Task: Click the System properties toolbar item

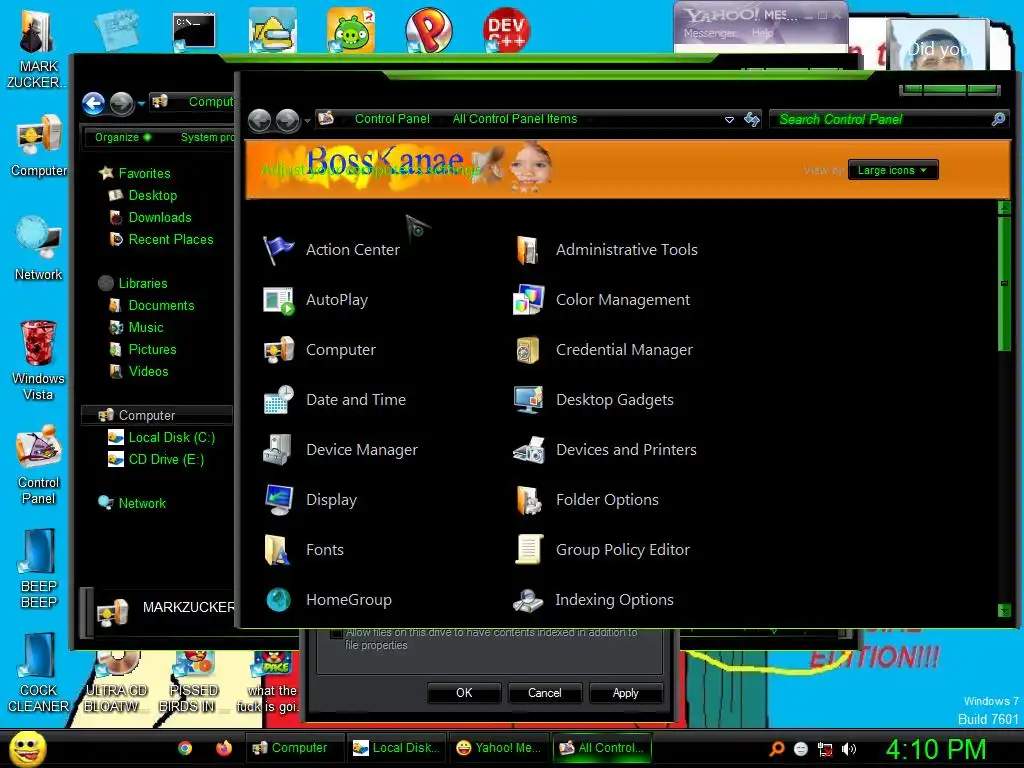Action: 206,137
